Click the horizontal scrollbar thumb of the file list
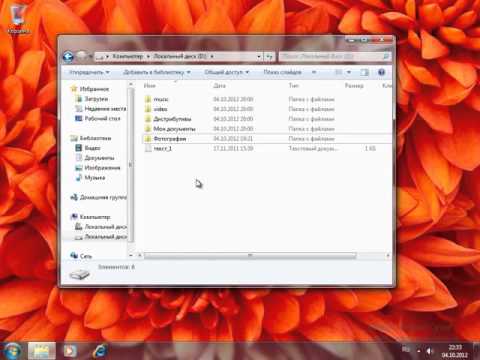 250,256
